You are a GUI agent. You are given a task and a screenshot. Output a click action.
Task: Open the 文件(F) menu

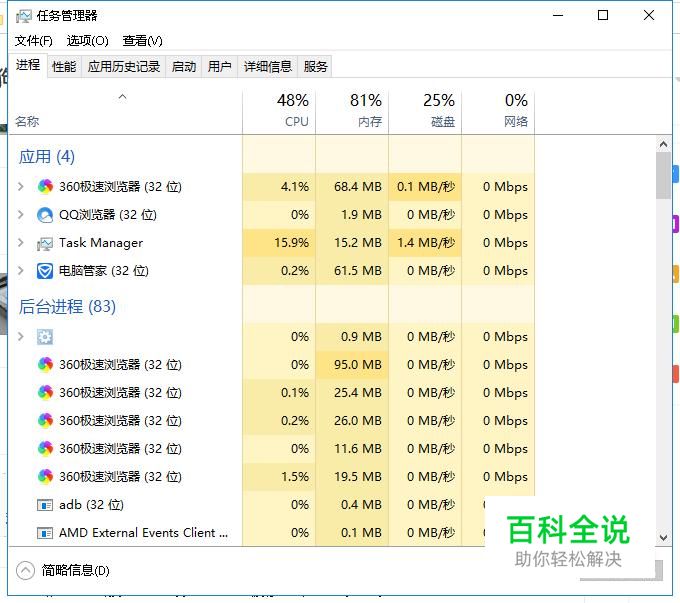(33, 41)
